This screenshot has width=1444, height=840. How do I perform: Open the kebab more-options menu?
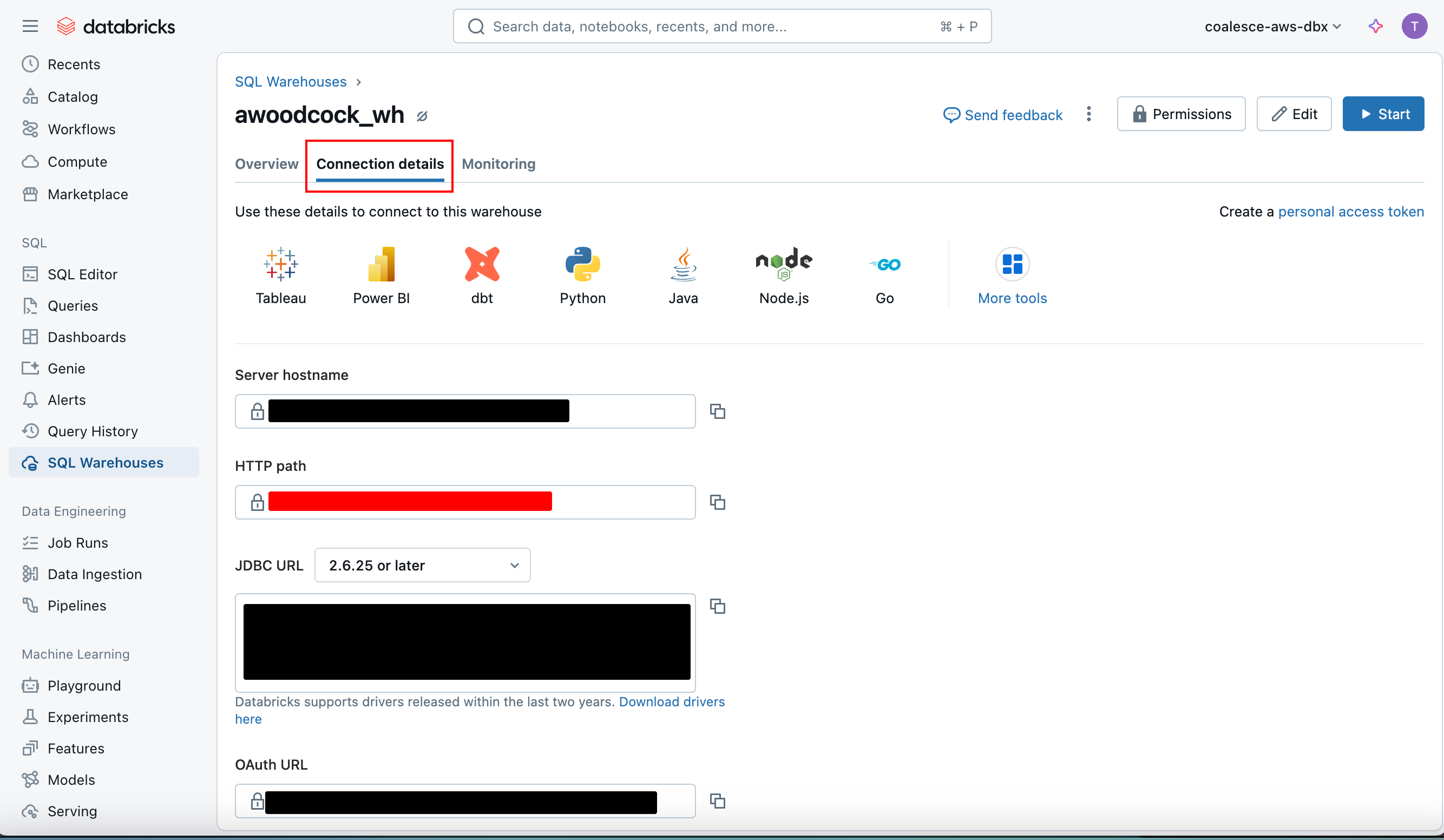click(x=1089, y=114)
